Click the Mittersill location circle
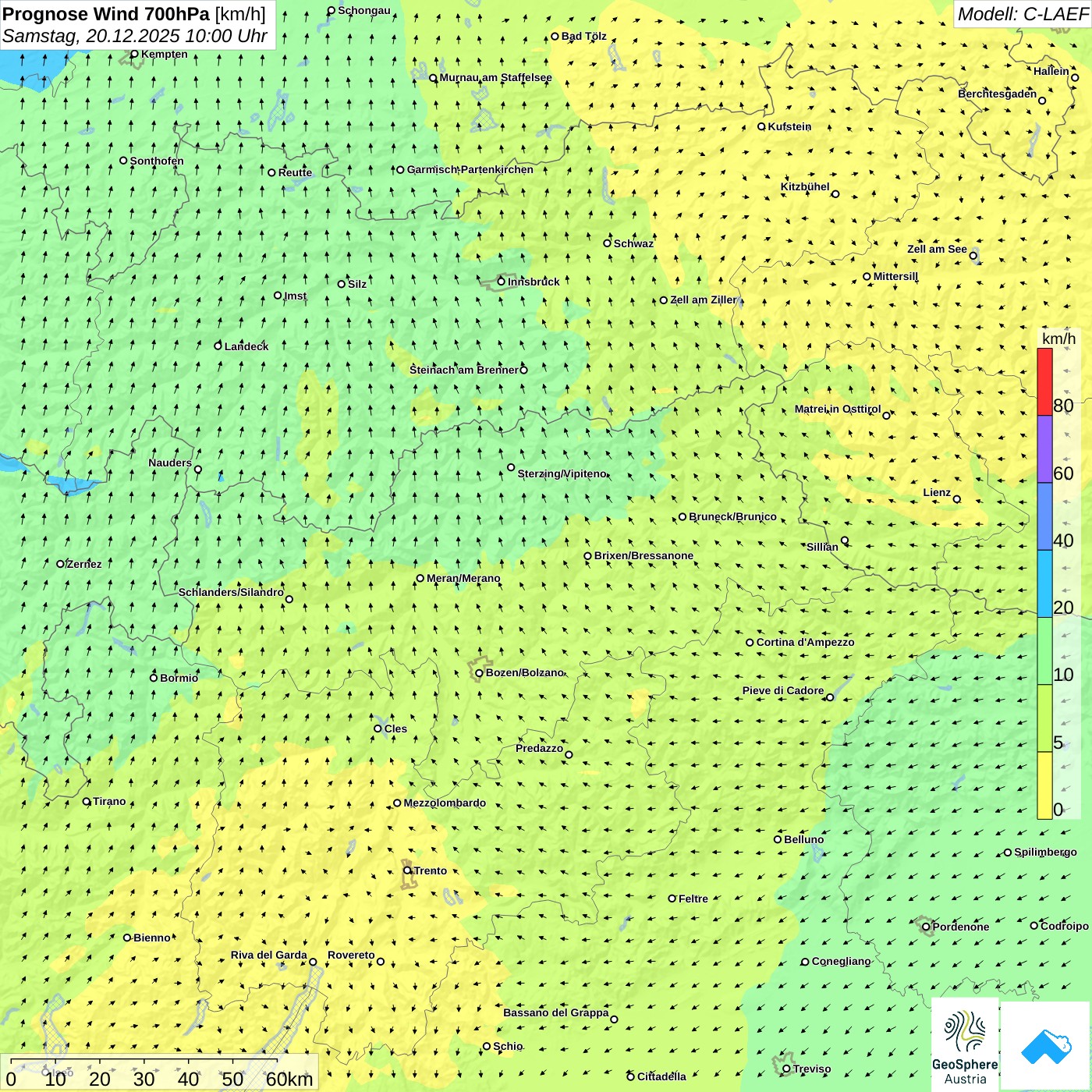1092x1092 pixels. [867, 276]
